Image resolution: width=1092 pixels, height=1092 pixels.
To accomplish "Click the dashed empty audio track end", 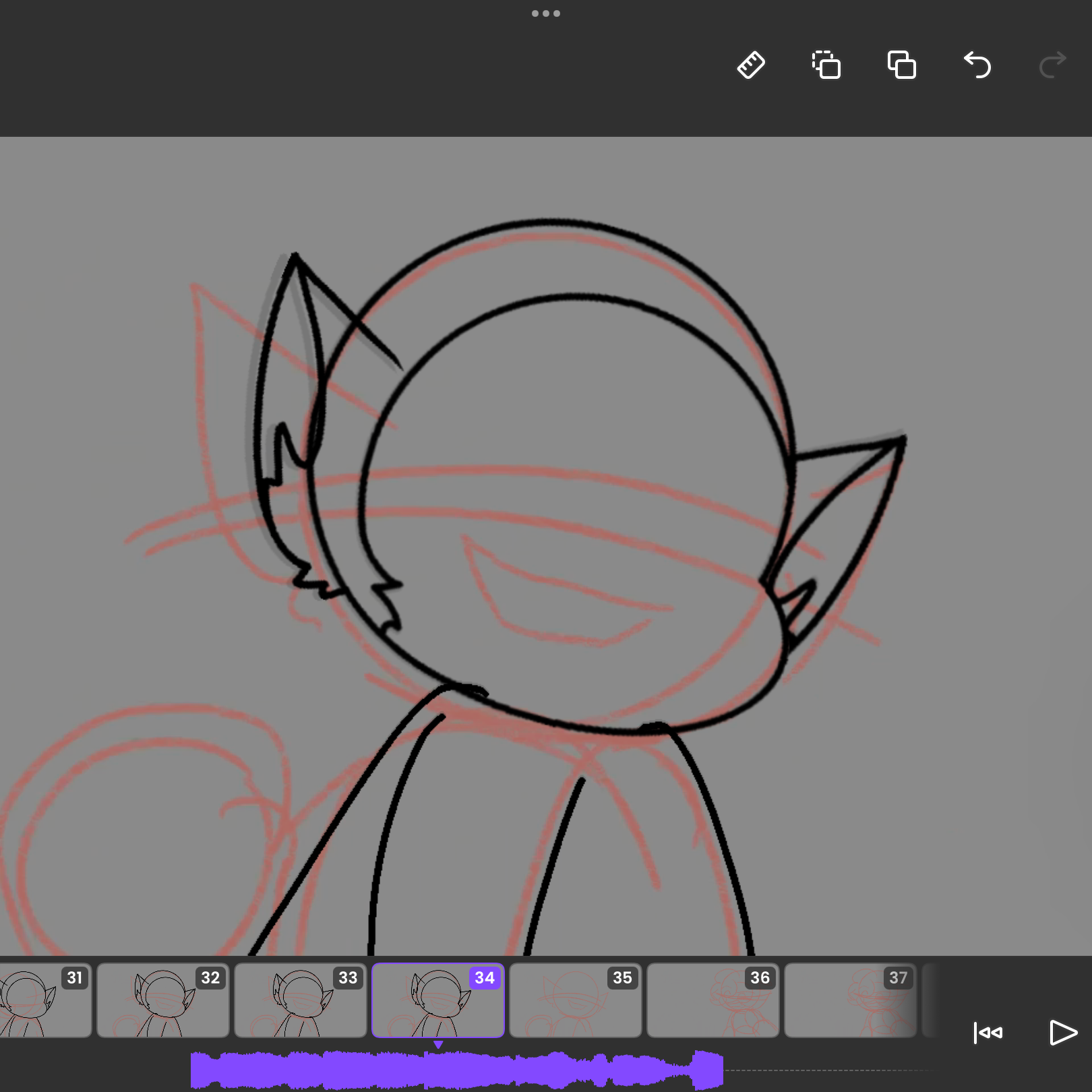I will coord(829,1070).
